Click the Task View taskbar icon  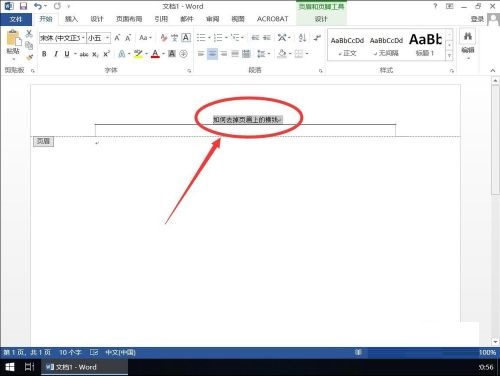29,367
